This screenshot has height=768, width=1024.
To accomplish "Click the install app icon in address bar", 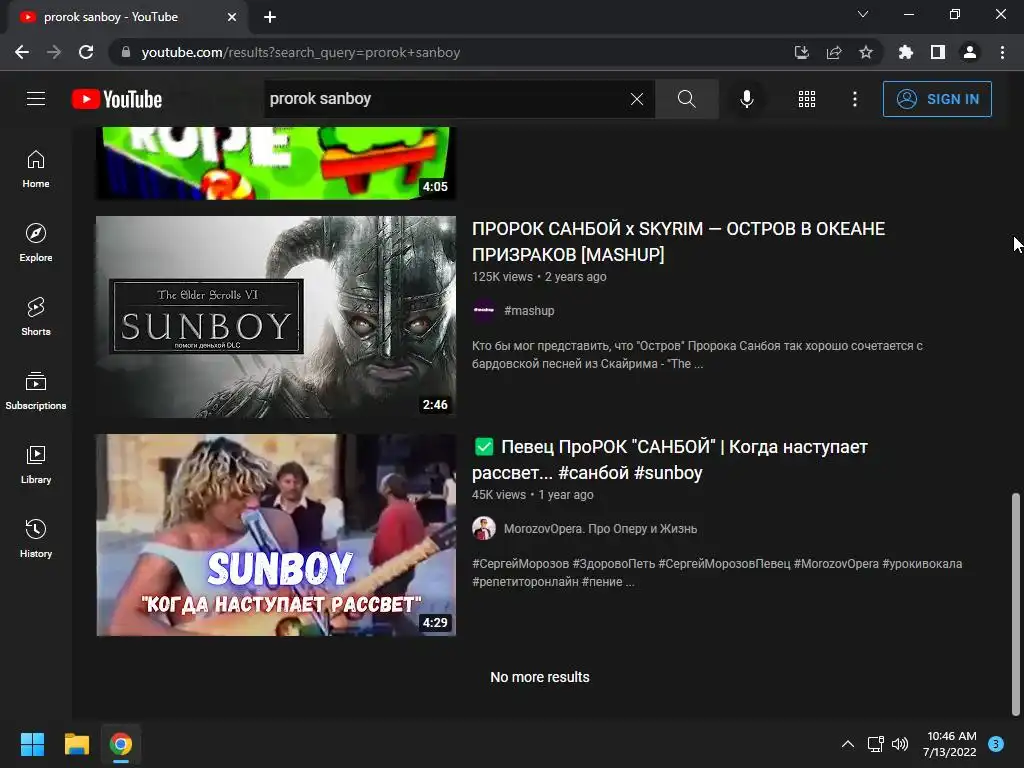I will coord(801,52).
